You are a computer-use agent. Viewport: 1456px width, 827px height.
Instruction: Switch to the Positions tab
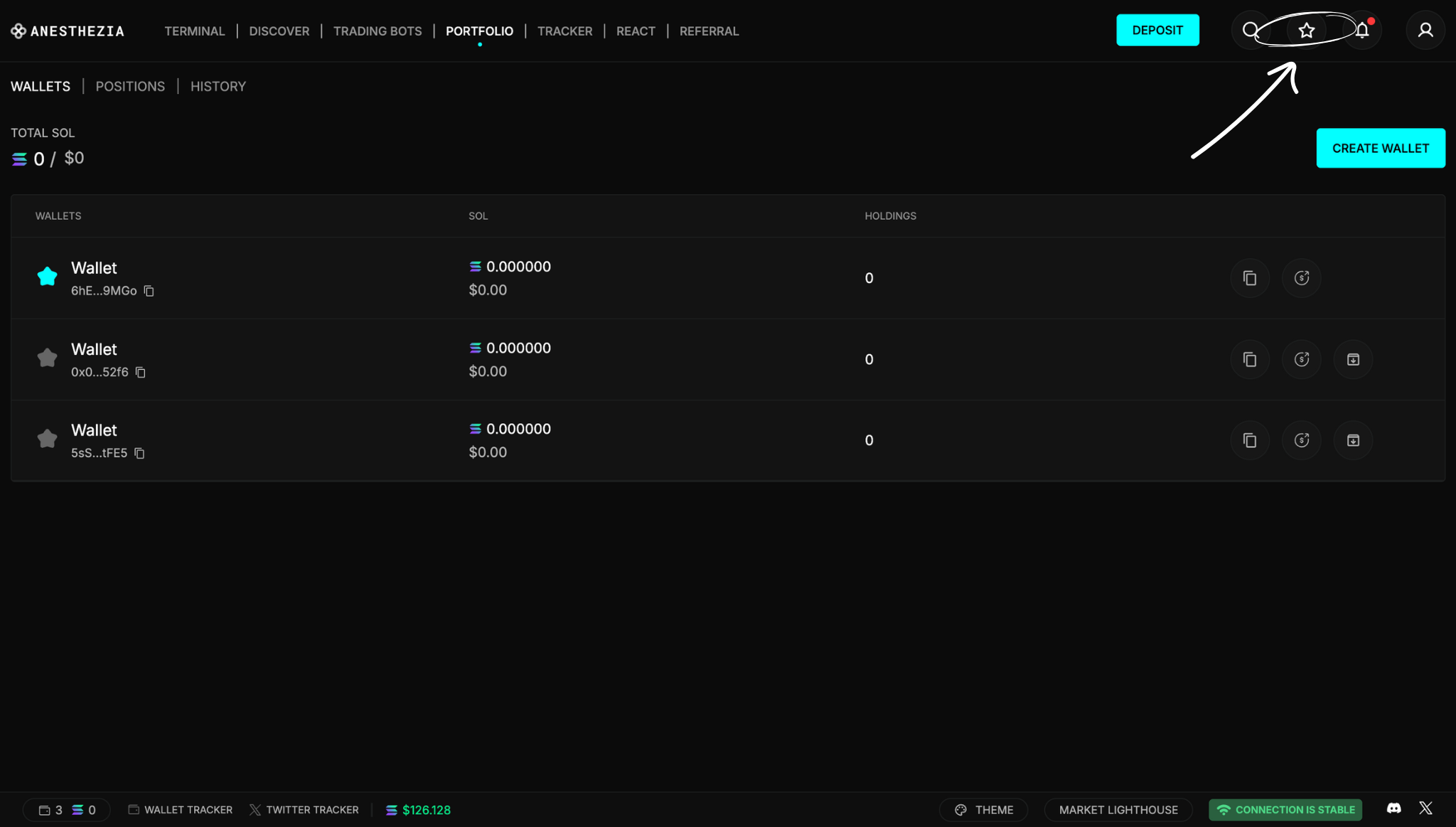point(130,87)
